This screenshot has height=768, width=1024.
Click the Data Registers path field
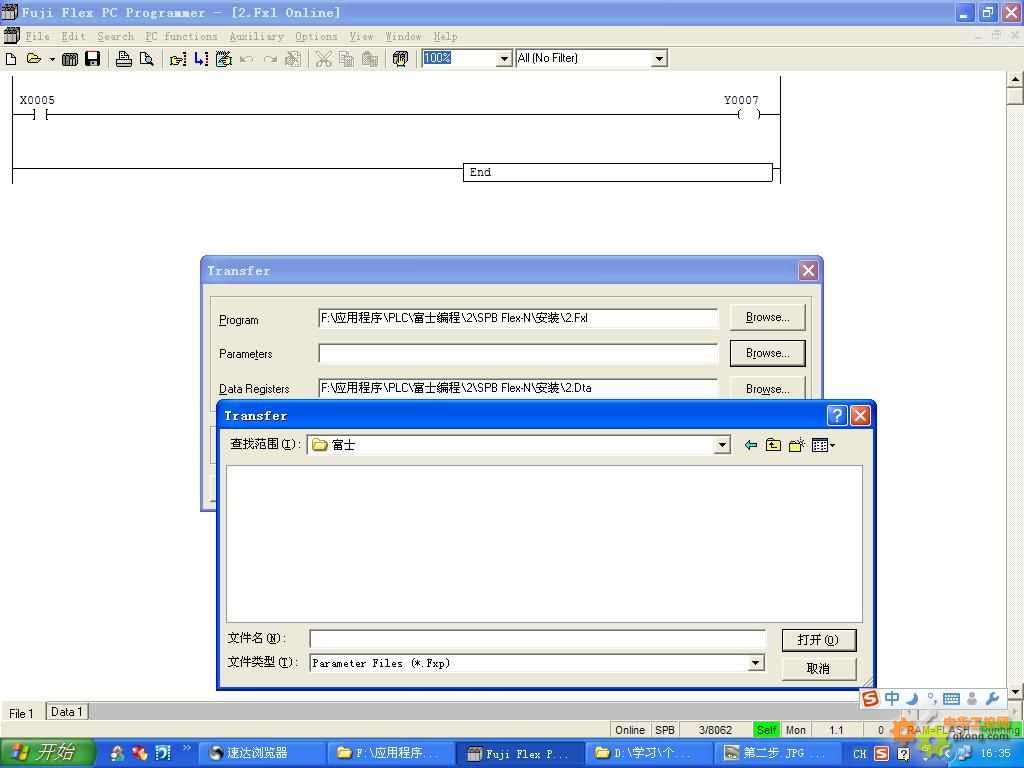pos(518,388)
